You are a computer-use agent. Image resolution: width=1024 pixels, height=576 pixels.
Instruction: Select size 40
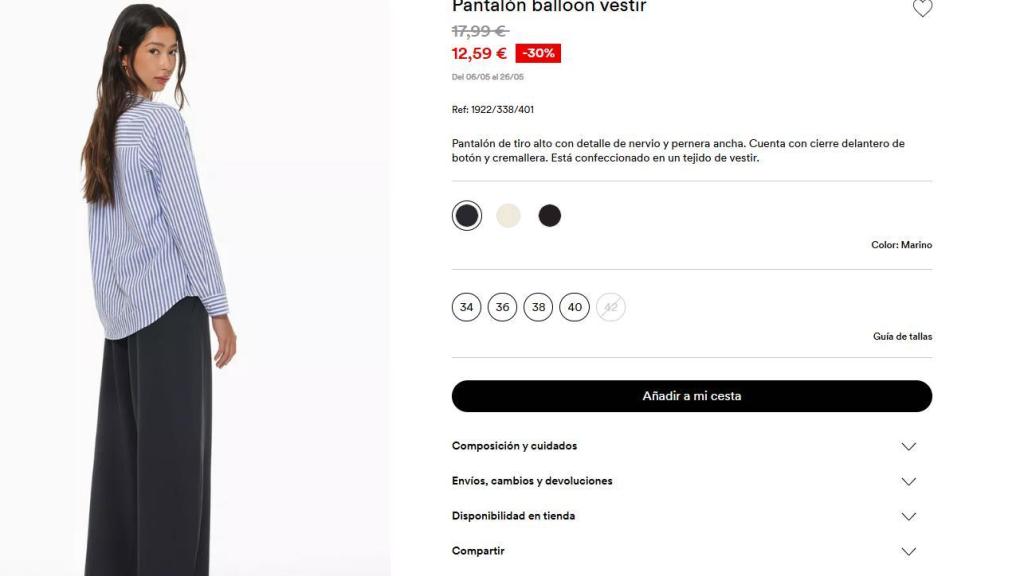575,307
